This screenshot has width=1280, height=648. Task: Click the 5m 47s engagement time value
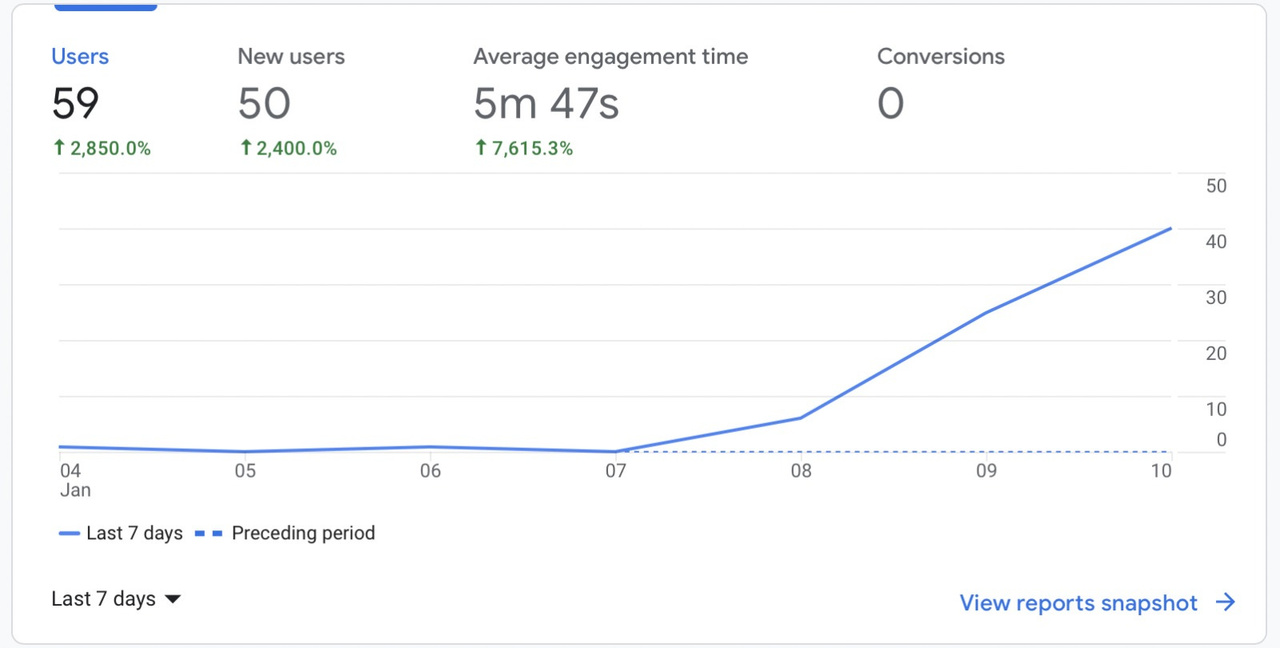coord(546,103)
